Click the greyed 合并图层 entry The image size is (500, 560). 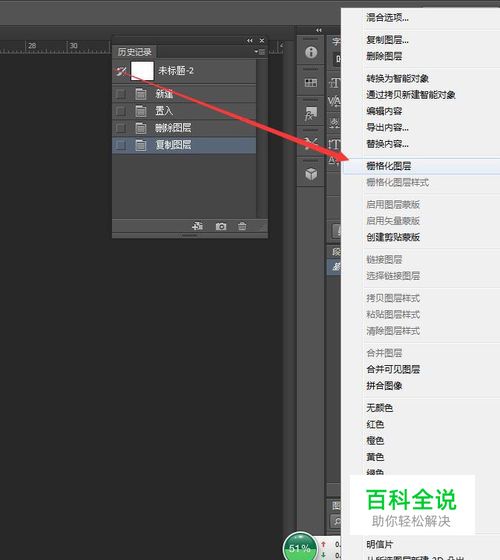point(384,353)
